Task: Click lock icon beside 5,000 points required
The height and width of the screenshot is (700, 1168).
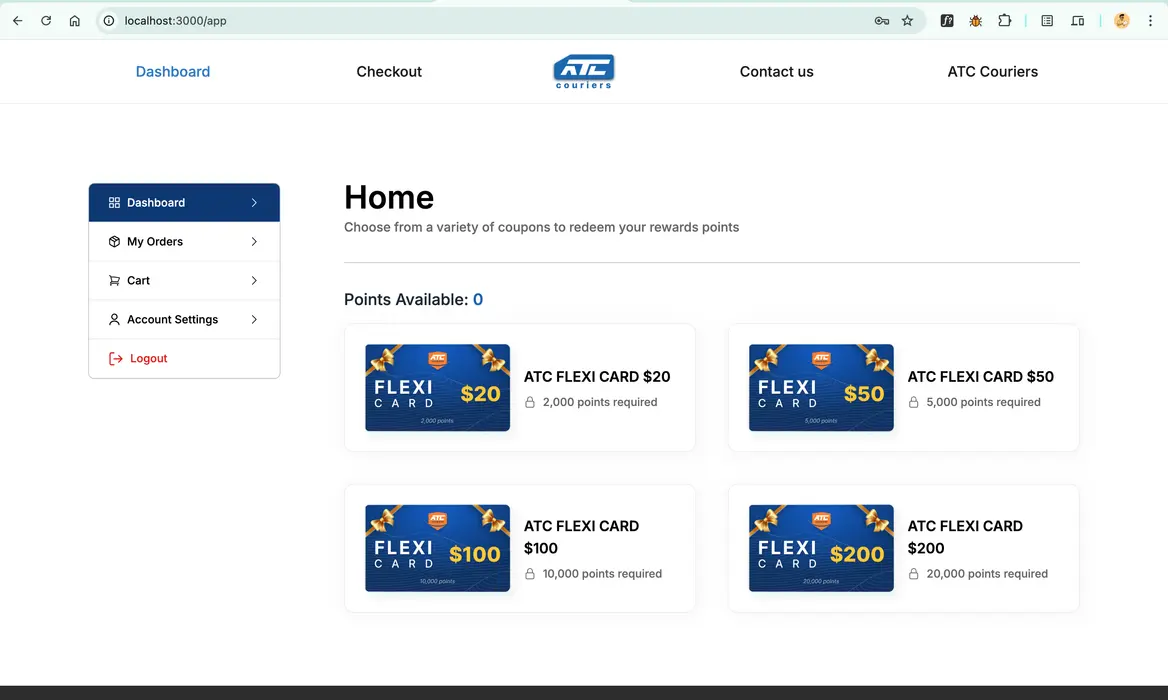Action: (x=913, y=402)
